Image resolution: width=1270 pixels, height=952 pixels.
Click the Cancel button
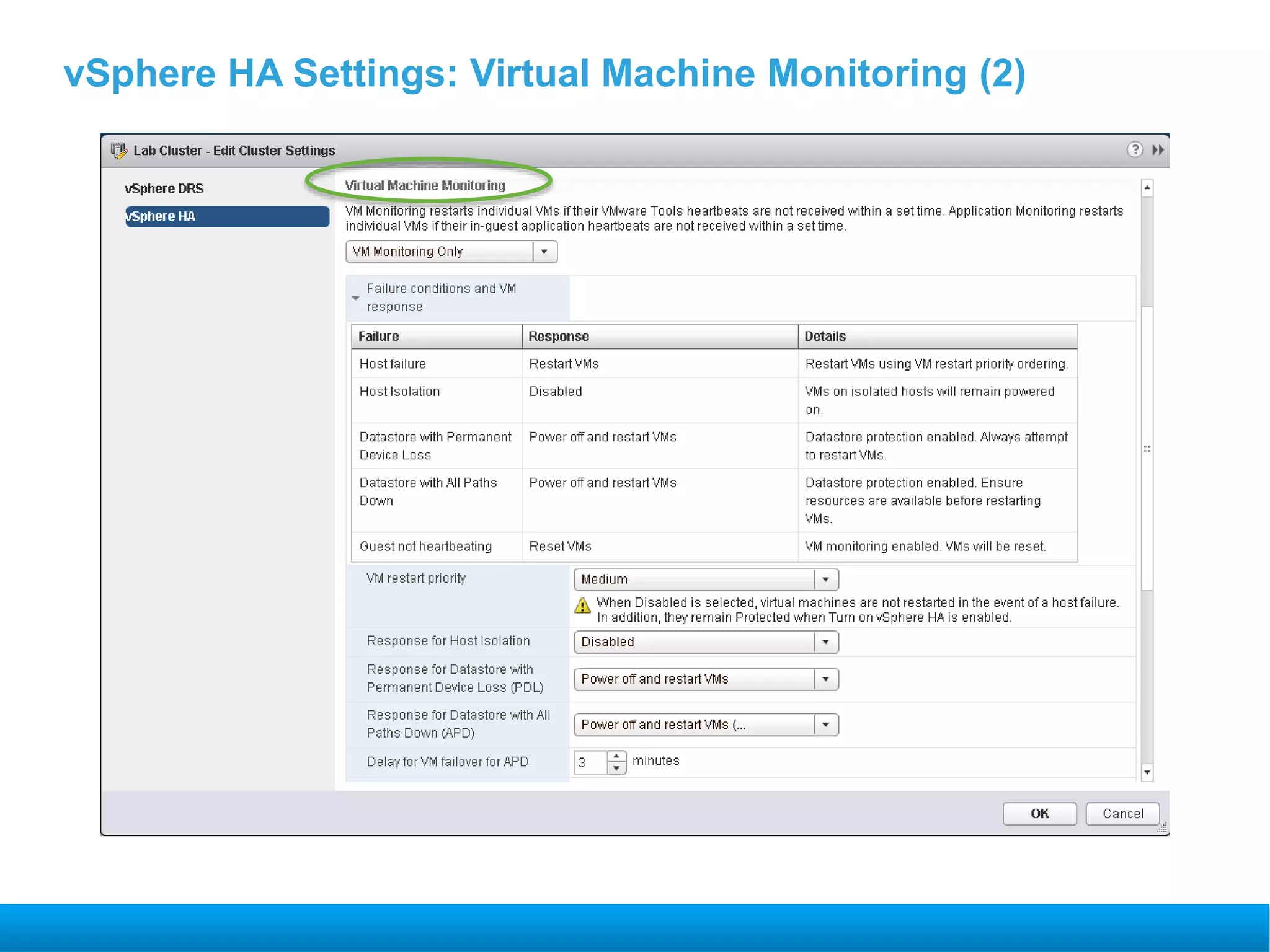[1123, 814]
